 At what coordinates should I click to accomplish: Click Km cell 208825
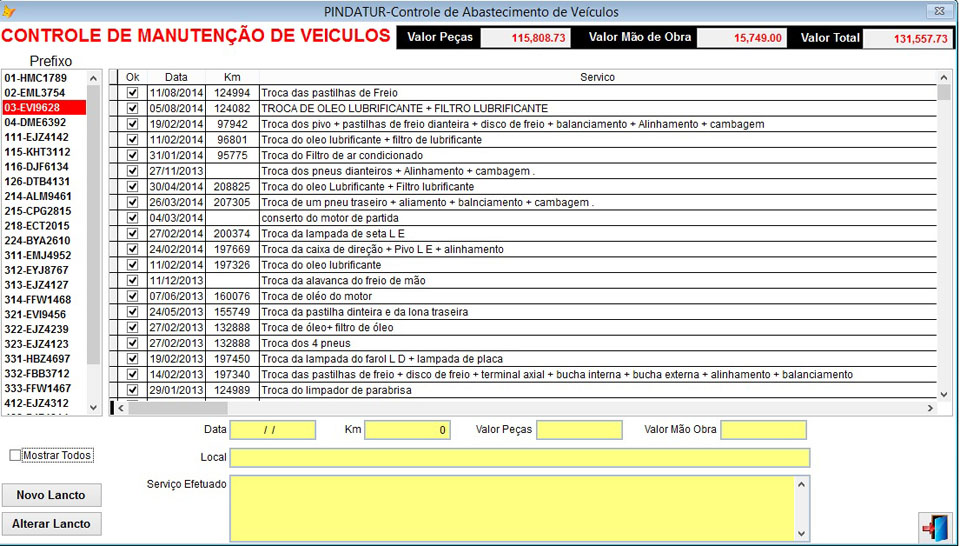tap(231, 187)
